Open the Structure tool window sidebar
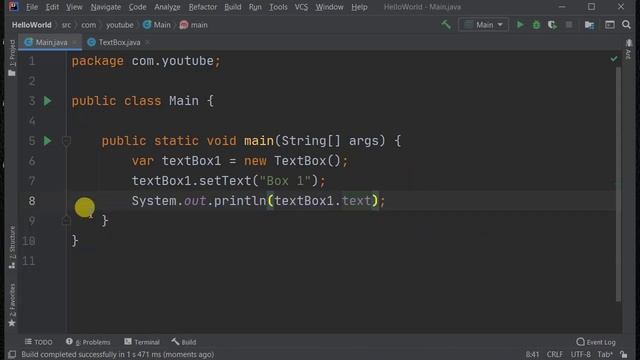Viewport: 640px width, 360px height. 12,247
